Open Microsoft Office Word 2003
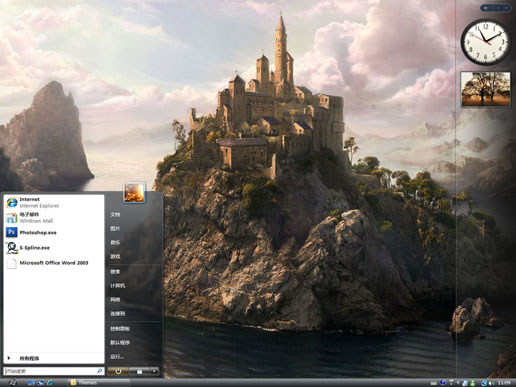This screenshot has height=387, width=516. pyautogui.click(x=53, y=263)
